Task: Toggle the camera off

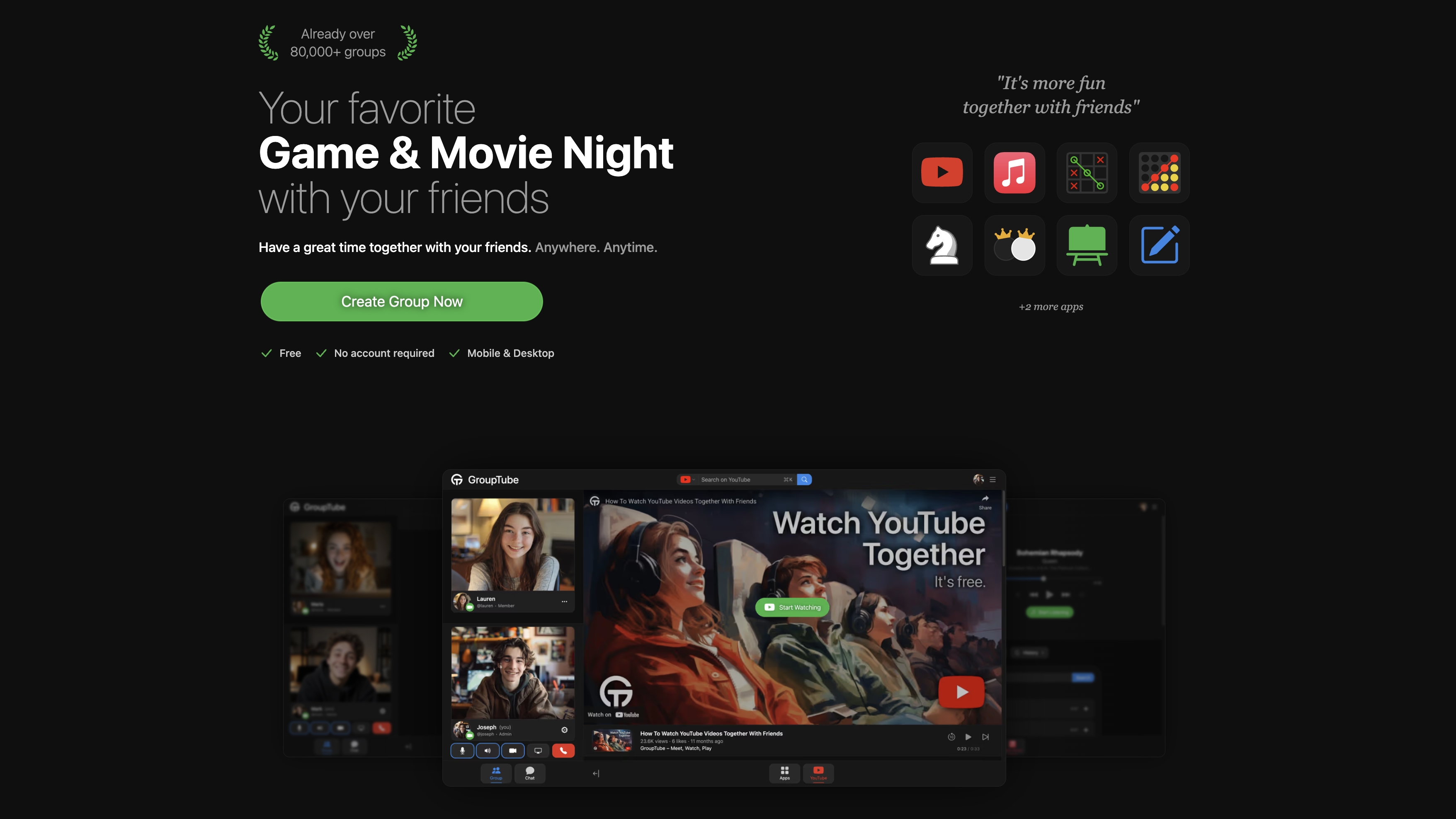Action: 513,751
